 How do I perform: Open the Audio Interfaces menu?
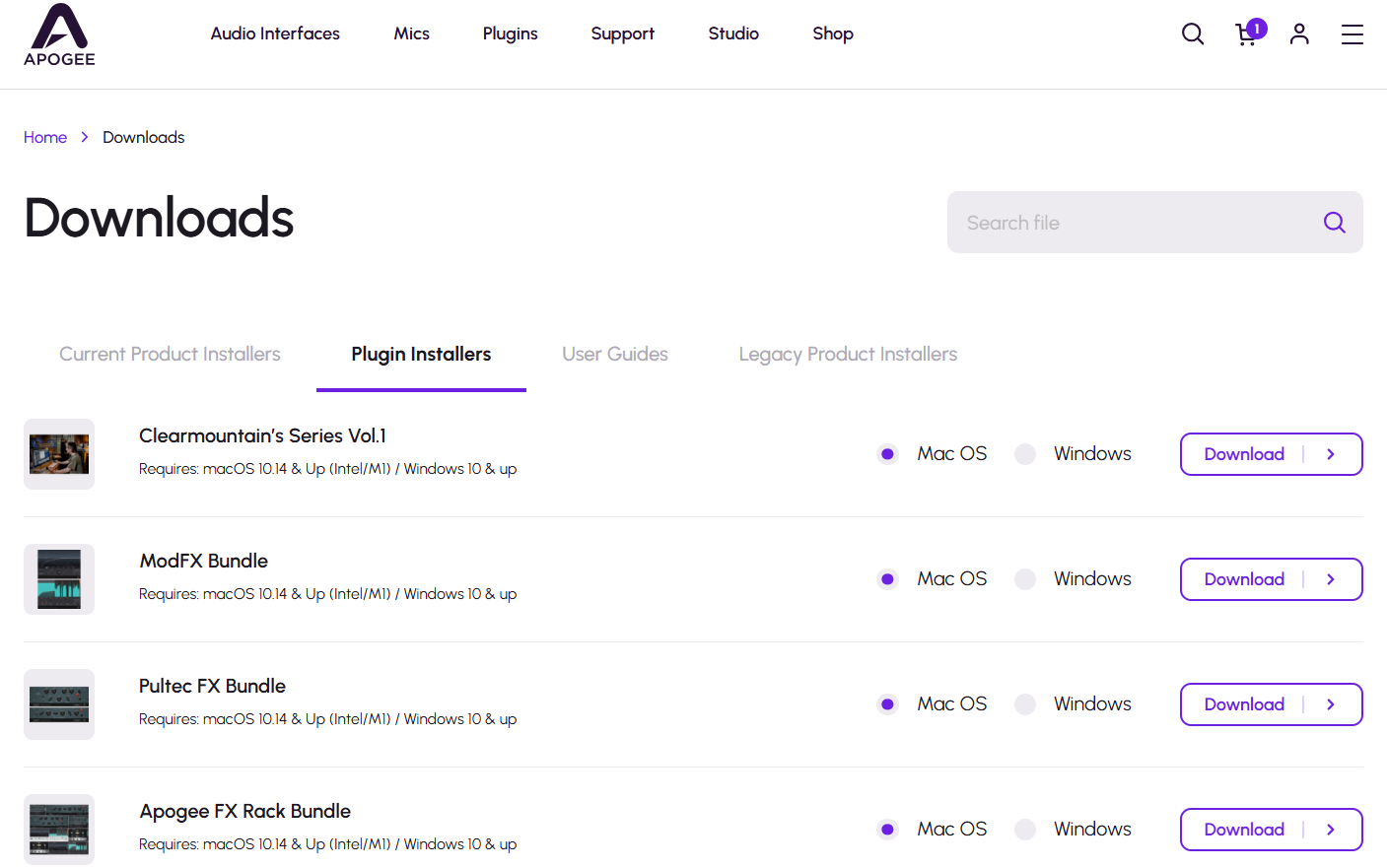[275, 33]
